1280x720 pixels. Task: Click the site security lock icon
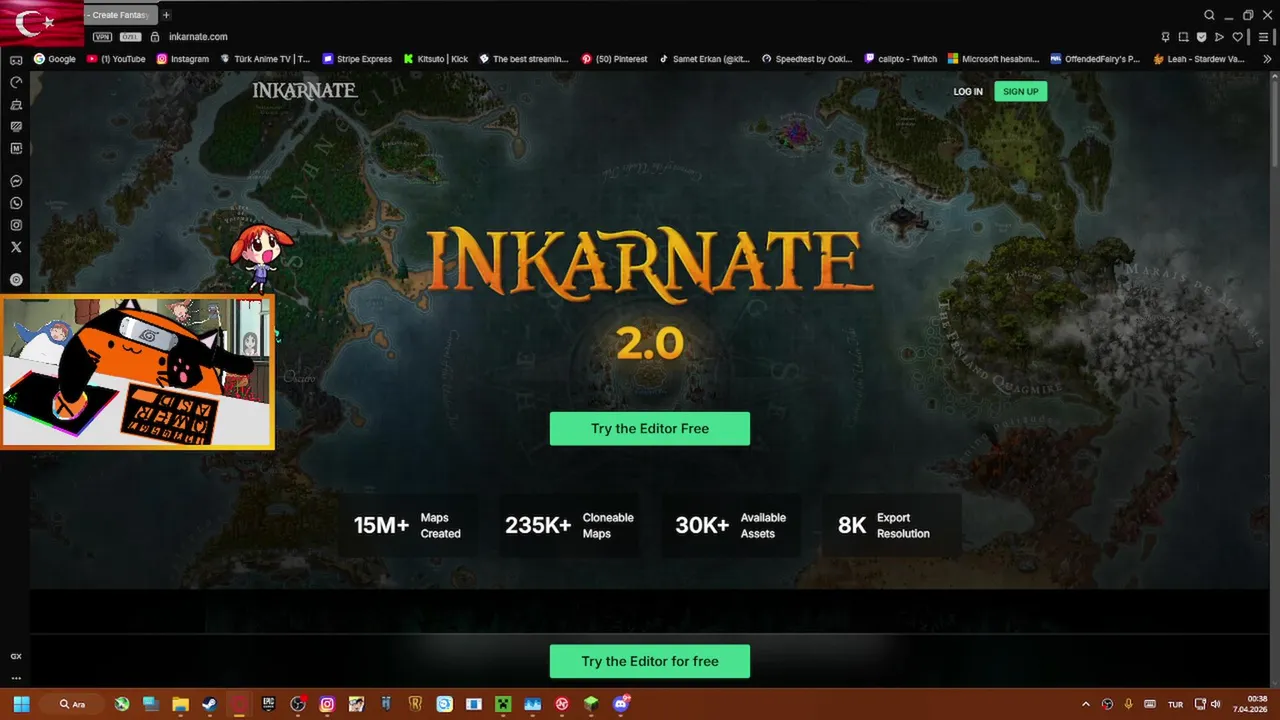coord(155,37)
